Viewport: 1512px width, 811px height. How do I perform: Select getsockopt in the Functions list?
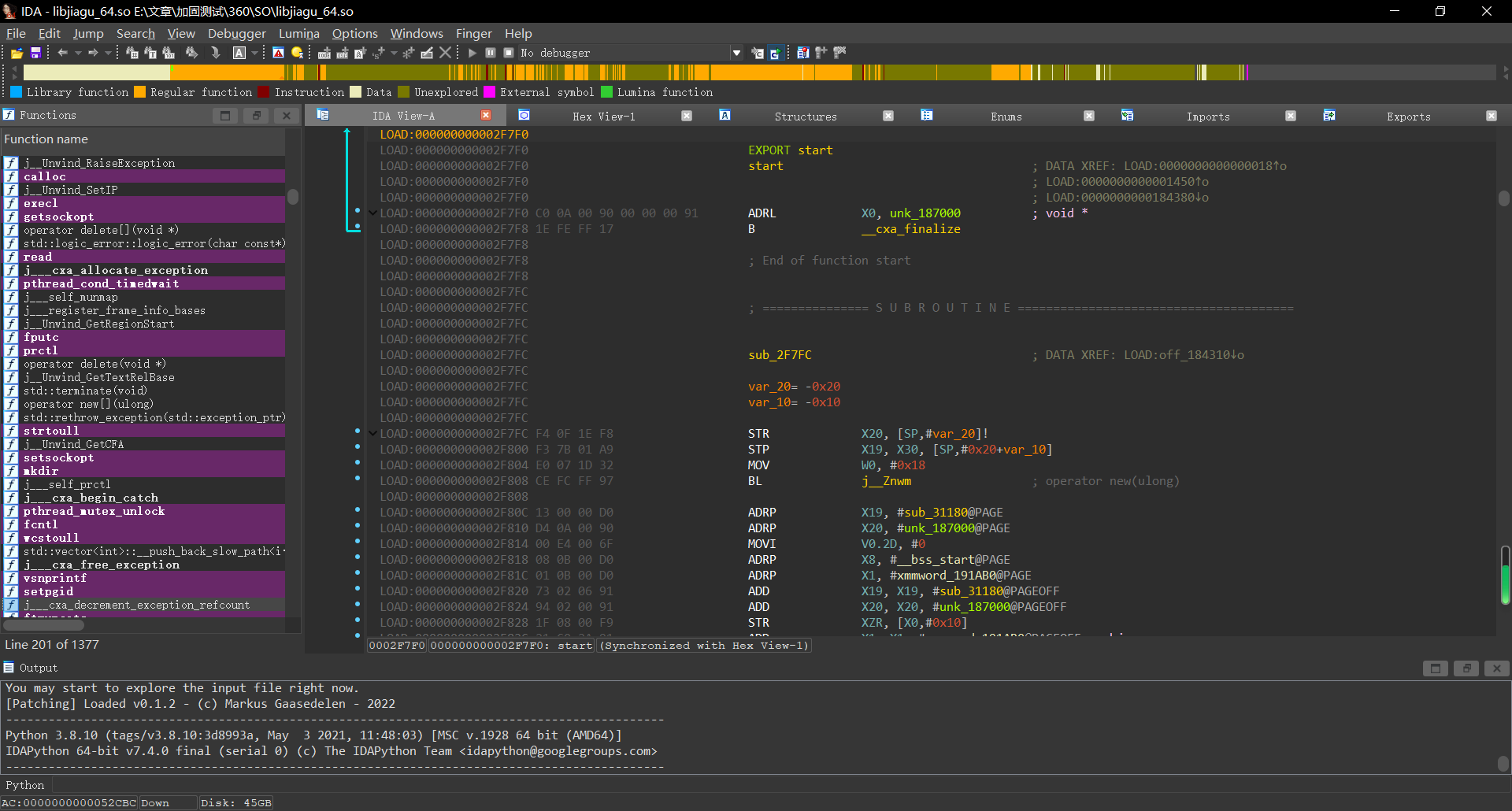point(144,217)
